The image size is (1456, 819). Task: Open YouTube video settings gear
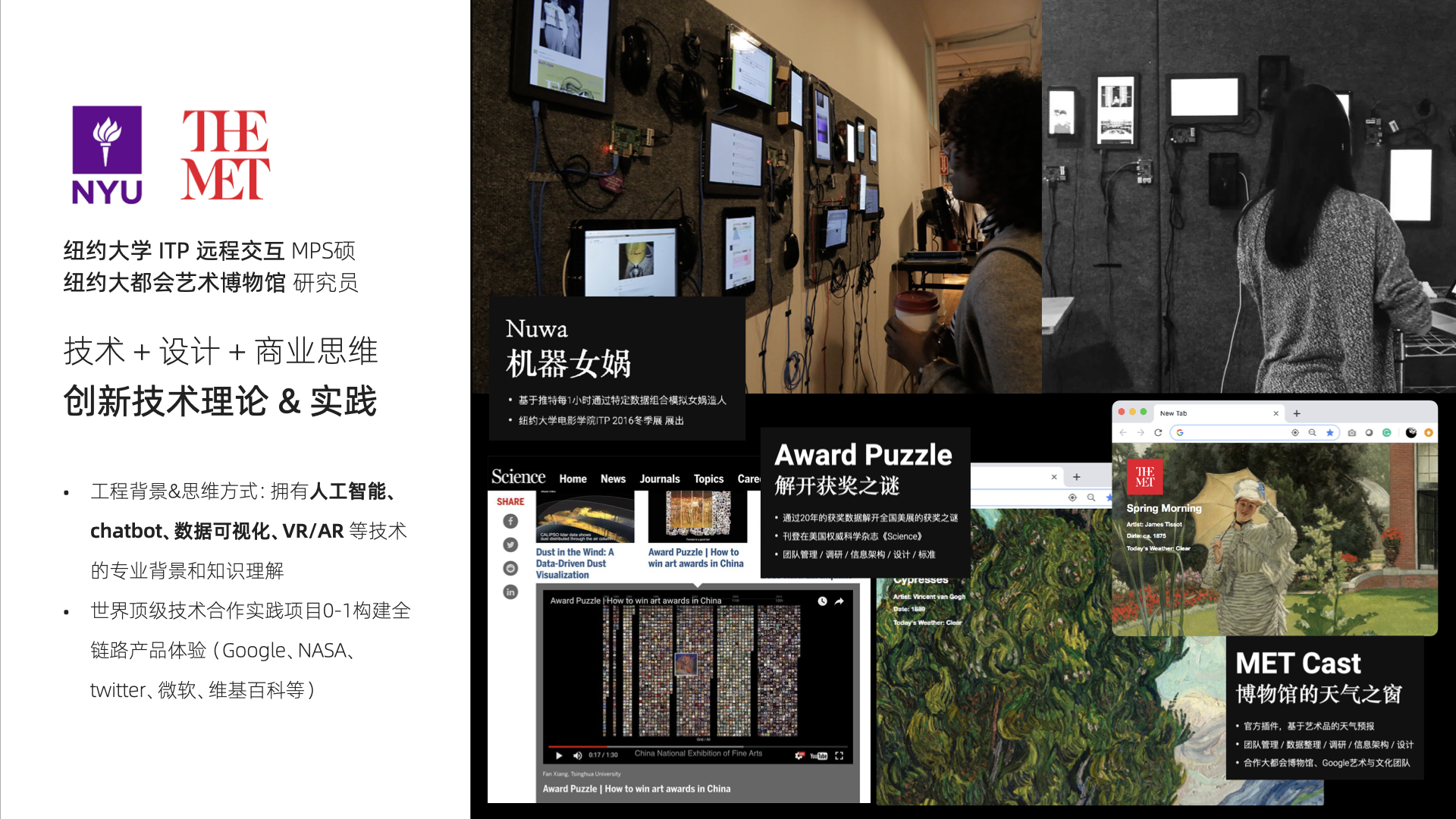click(x=799, y=755)
